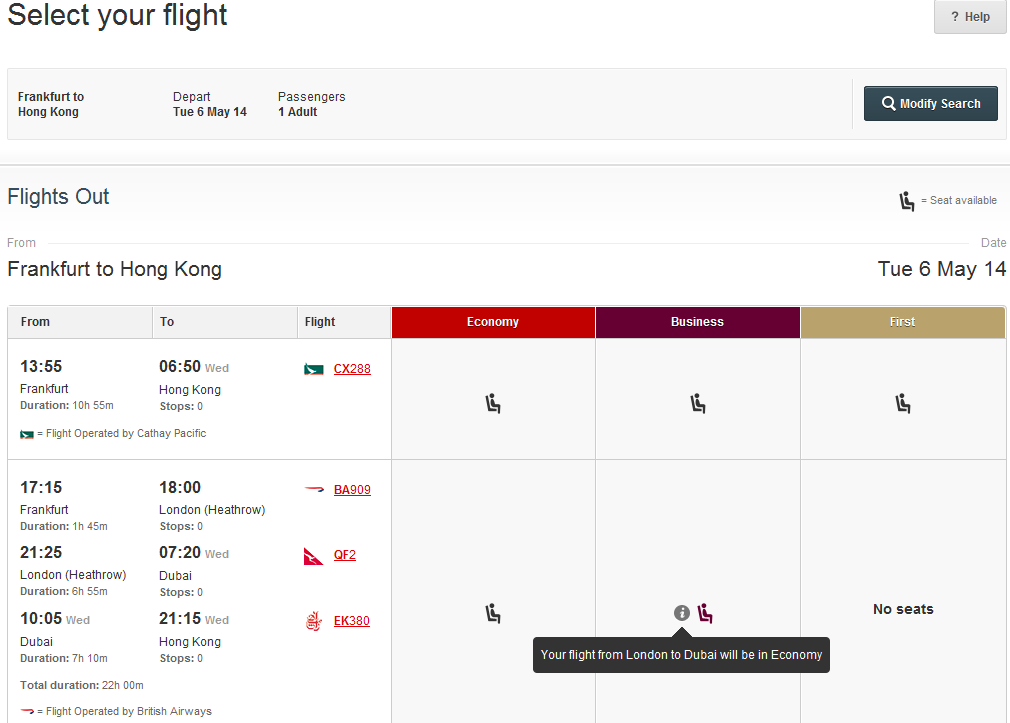The height and width of the screenshot is (723, 1010).
Task: Open BA909 flight details link
Action: (352, 490)
